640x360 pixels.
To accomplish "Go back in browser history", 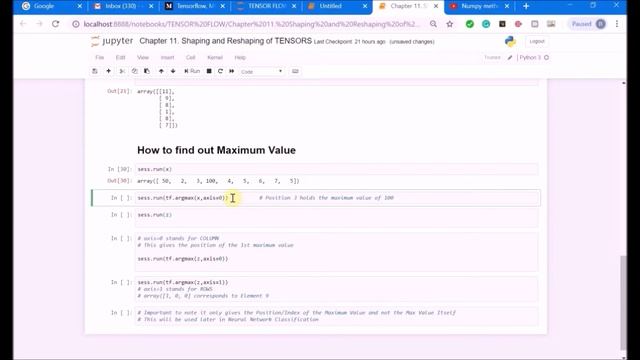I will coord(23,24).
